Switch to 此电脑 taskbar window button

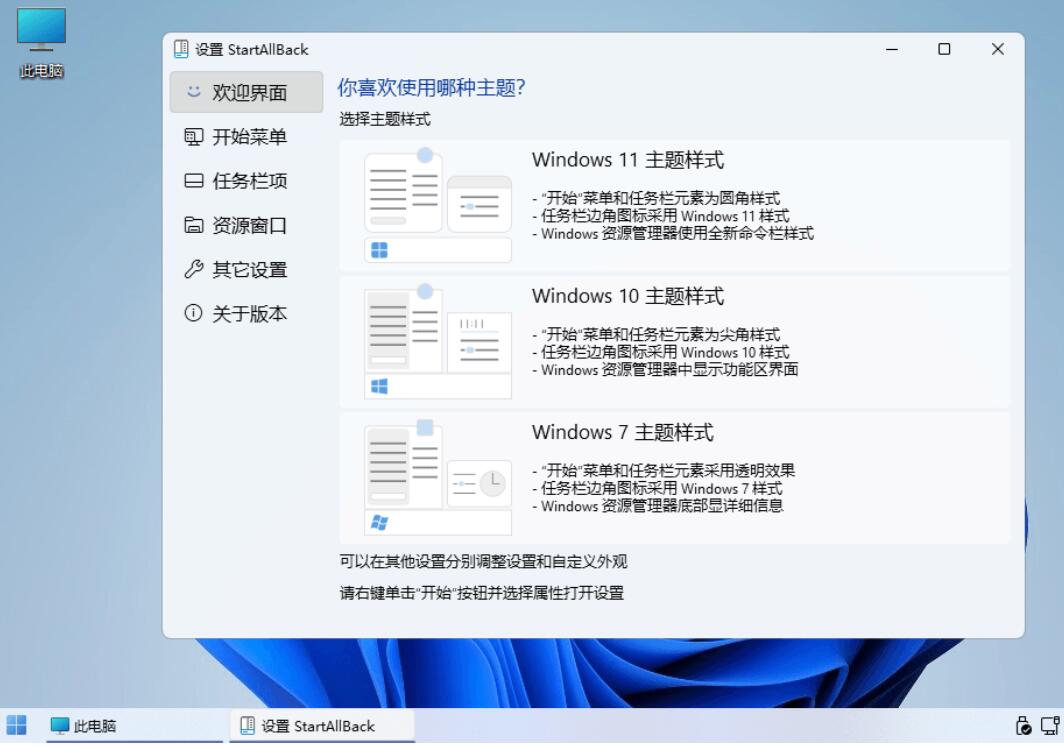coord(134,726)
